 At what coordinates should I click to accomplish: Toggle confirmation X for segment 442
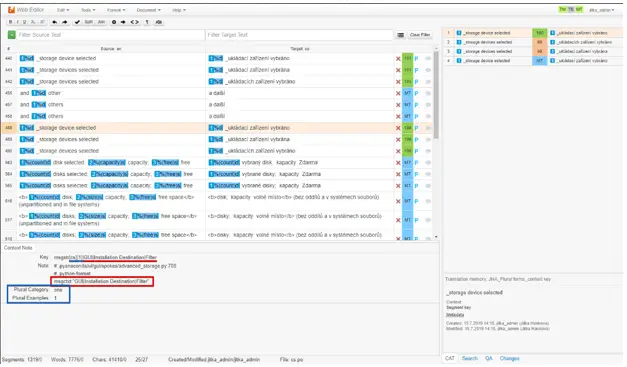398,82
